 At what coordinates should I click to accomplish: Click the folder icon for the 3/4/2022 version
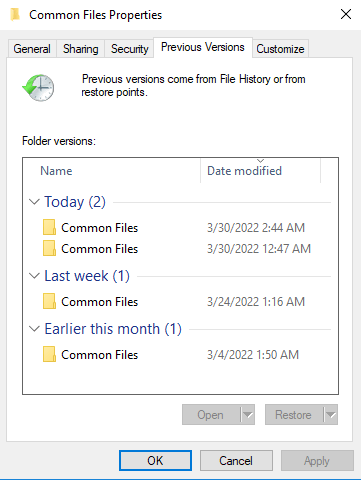click(49, 354)
